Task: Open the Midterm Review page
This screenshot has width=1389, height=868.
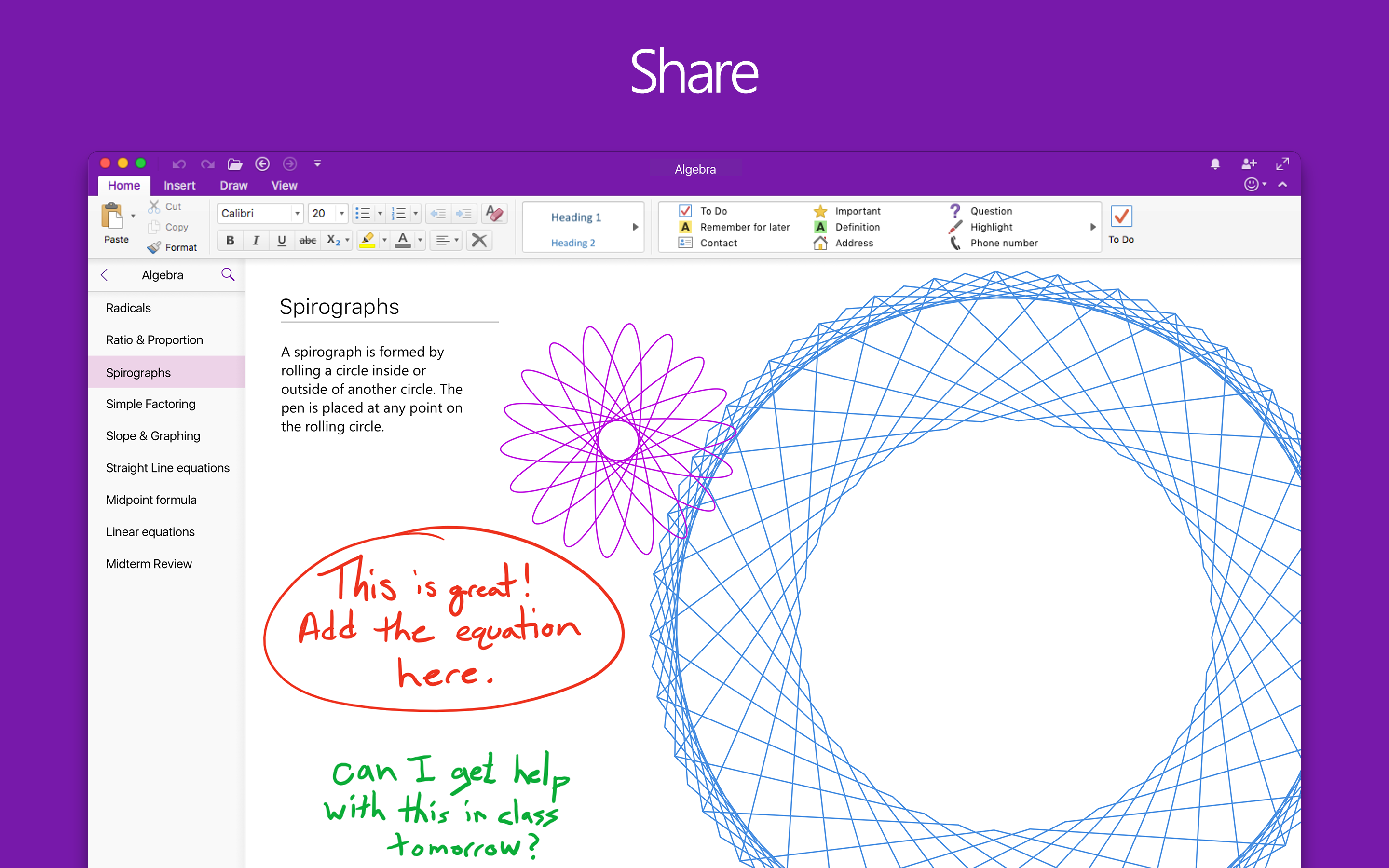Action: [149, 563]
